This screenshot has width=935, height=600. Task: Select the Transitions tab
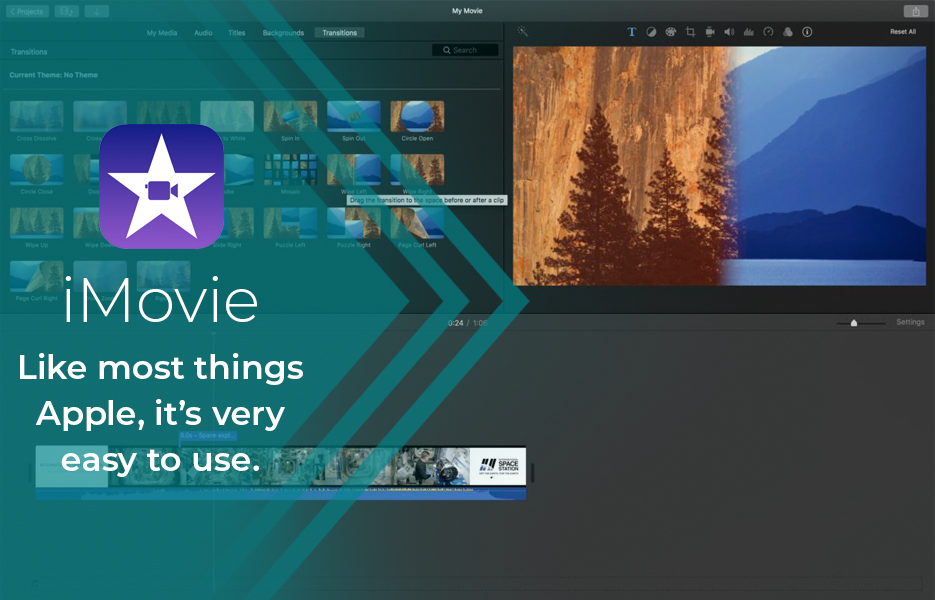(x=339, y=33)
